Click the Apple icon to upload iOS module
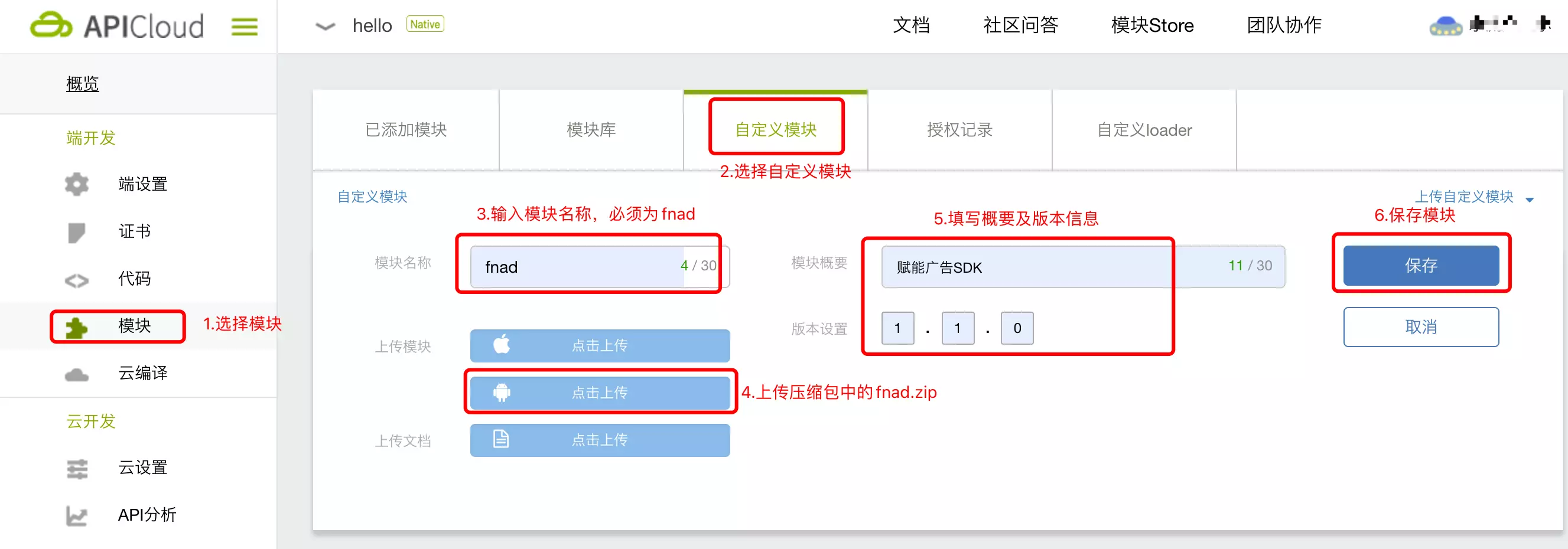This screenshot has height=549, width=1568. click(501, 345)
